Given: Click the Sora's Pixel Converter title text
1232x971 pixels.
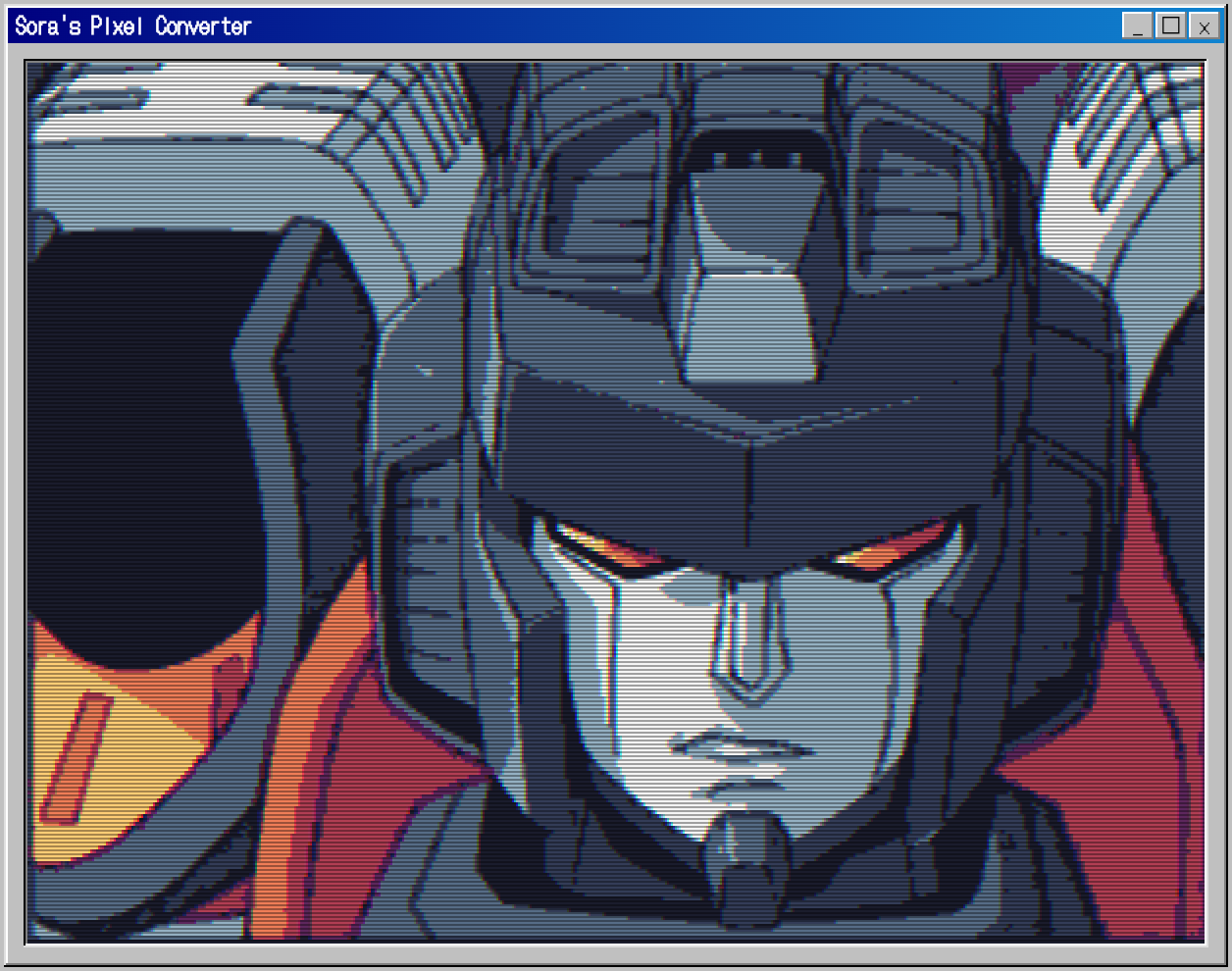Looking at the screenshot, I should click(133, 26).
